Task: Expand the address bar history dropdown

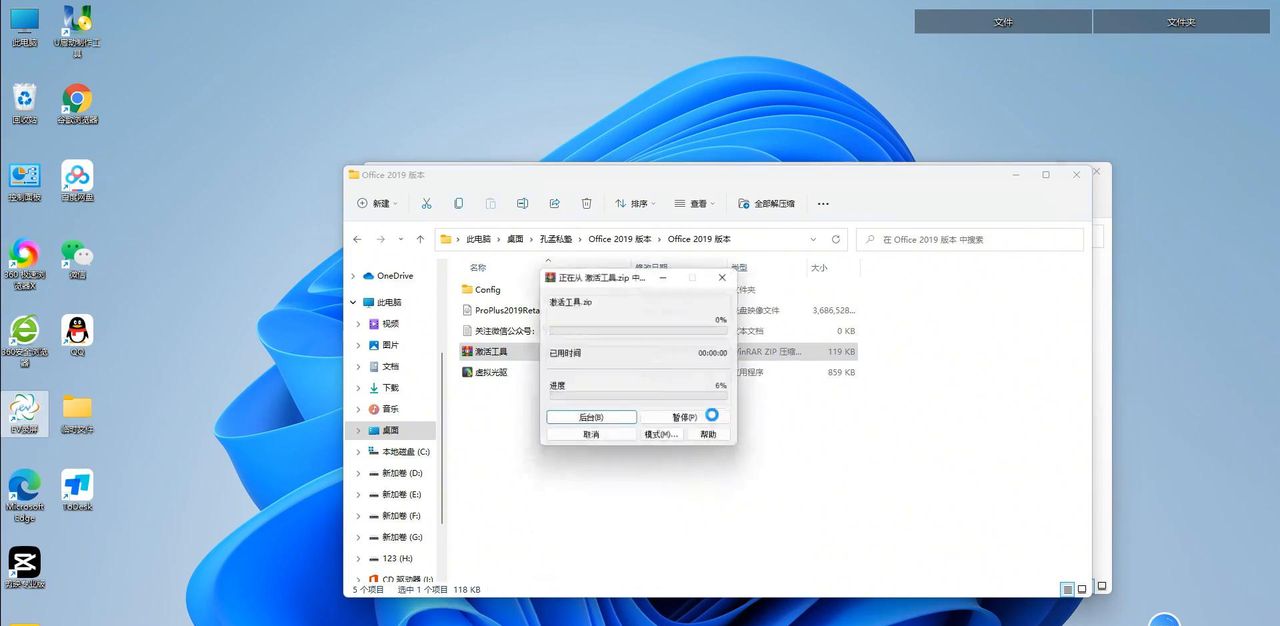Action: 813,240
